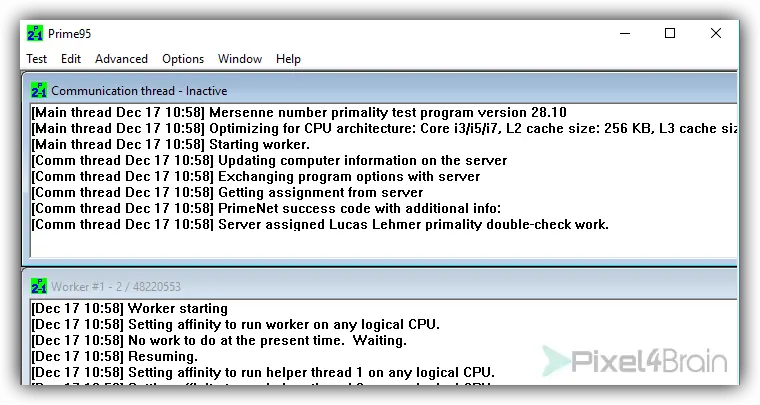Click the Prime95 title bar app icon
Image resolution: width=760 pixels, height=405 pixels.
35,33
